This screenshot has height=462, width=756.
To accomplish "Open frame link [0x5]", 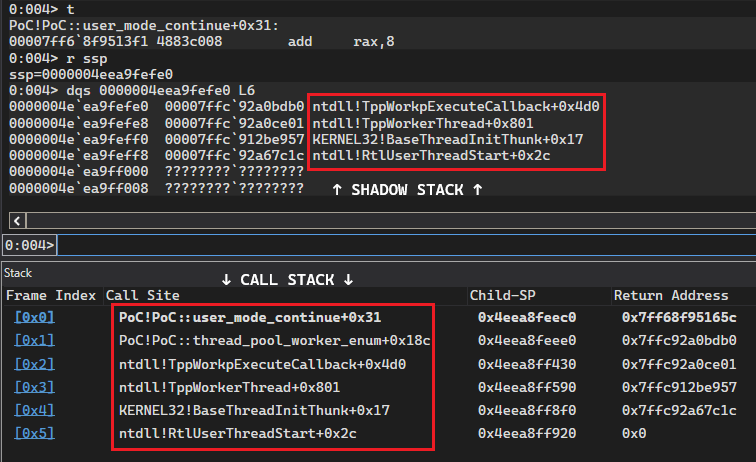I will pos(34,434).
